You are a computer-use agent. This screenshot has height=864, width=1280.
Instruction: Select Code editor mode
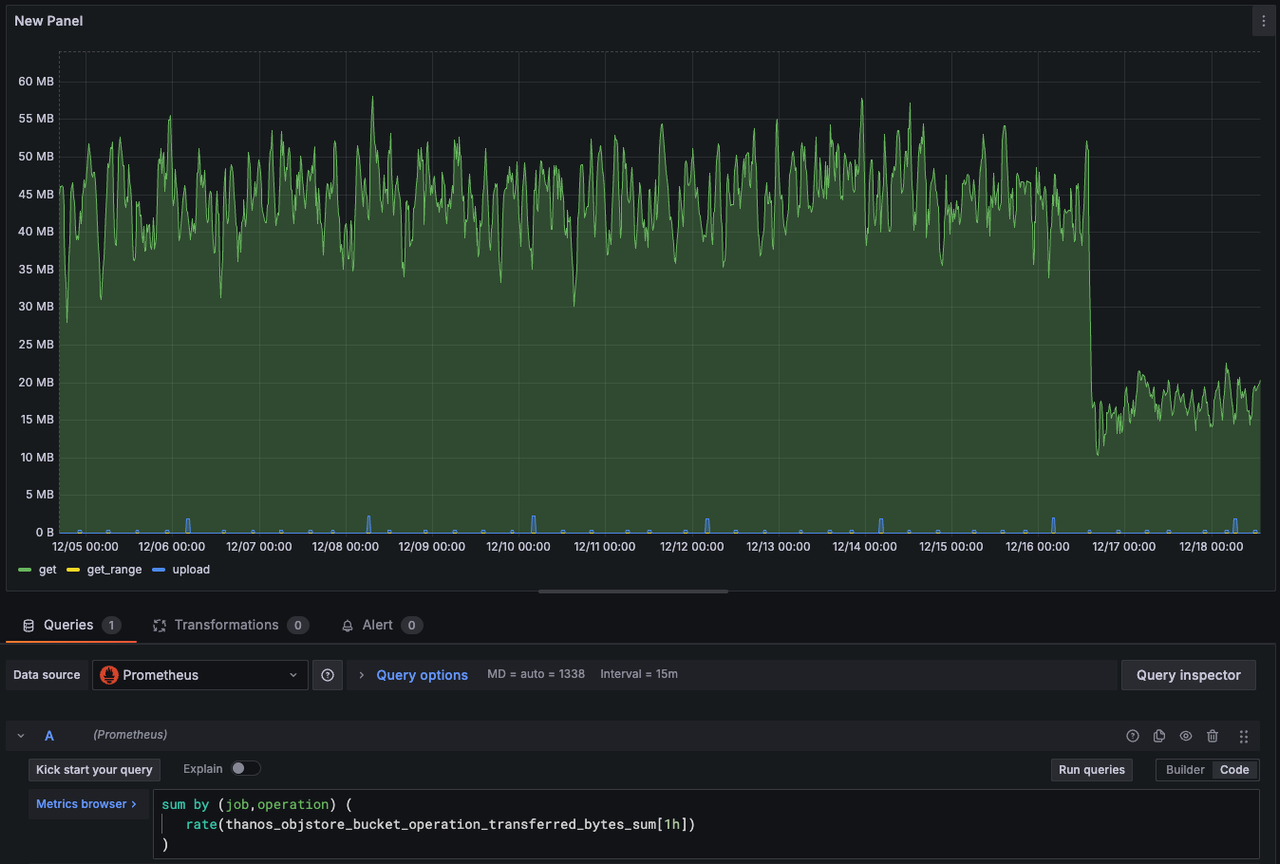coord(1234,770)
